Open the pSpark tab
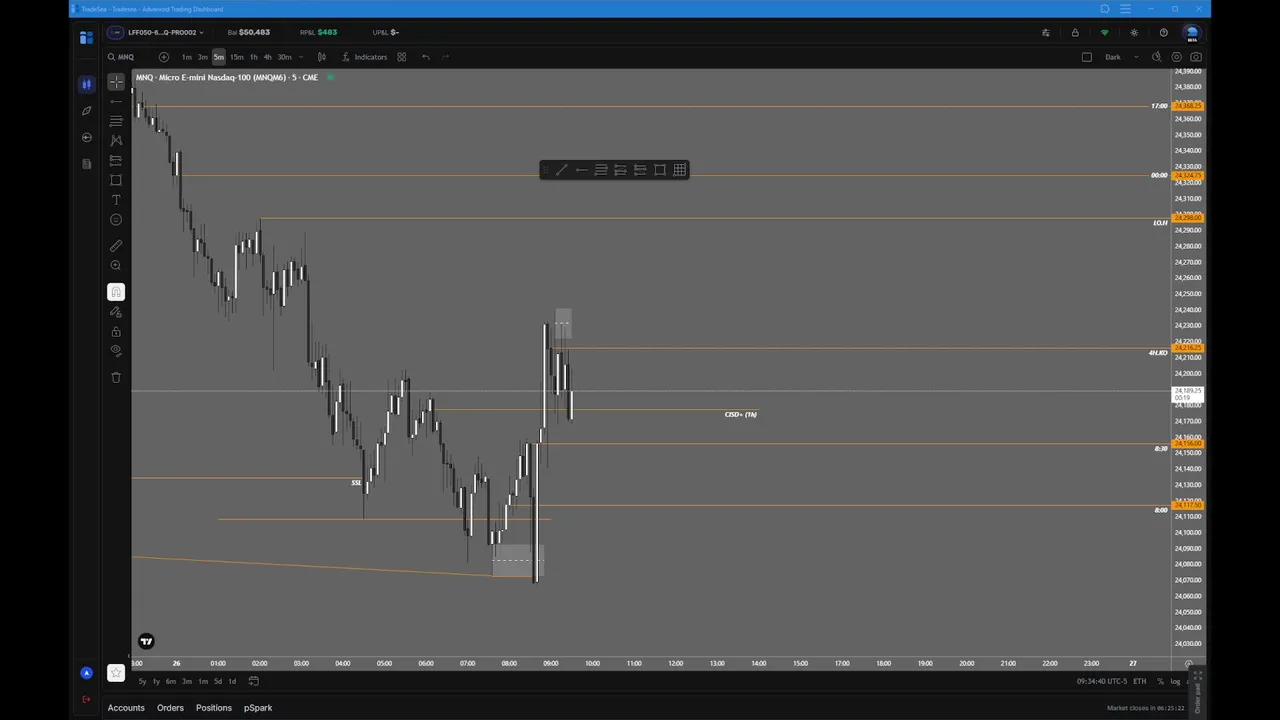The width and height of the screenshot is (1280, 720). click(x=258, y=708)
